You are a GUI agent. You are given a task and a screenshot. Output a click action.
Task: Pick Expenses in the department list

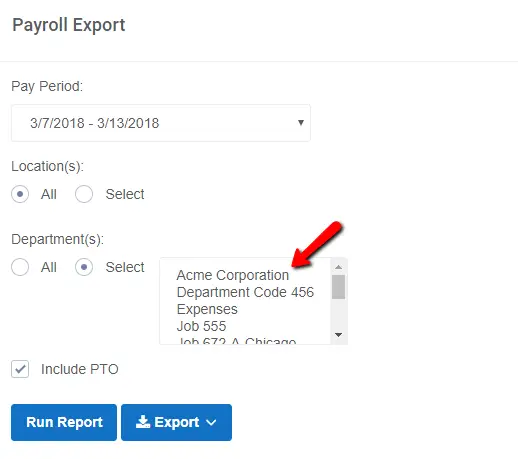point(207,309)
